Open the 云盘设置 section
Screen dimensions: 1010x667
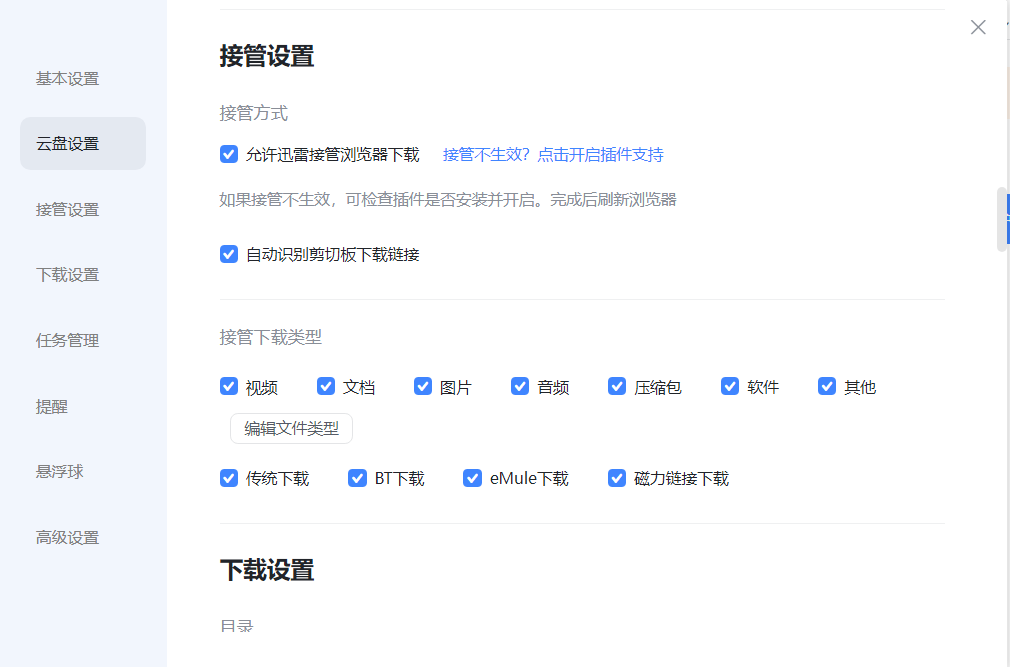(66, 143)
